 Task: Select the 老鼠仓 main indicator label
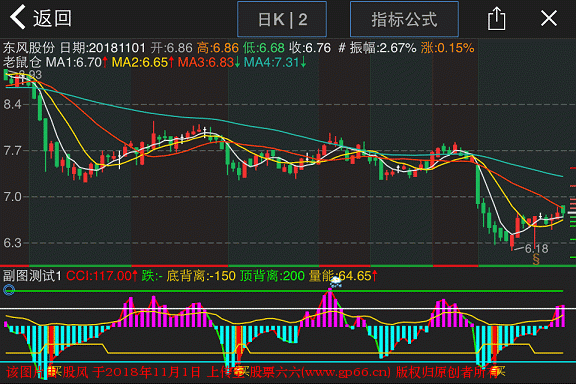[x=22, y=62]
